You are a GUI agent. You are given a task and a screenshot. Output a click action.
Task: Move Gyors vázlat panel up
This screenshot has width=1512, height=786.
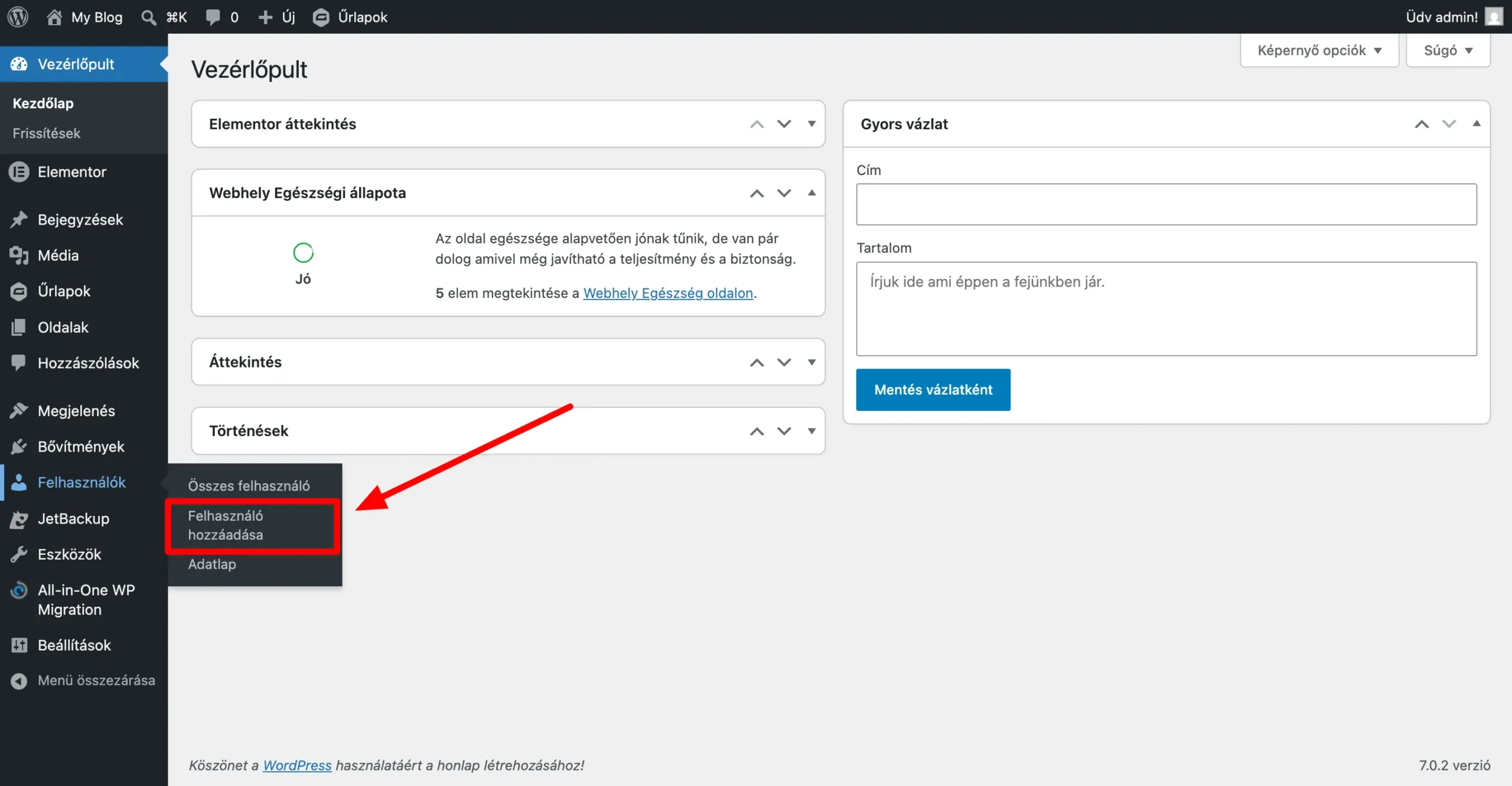point(1422,124)
